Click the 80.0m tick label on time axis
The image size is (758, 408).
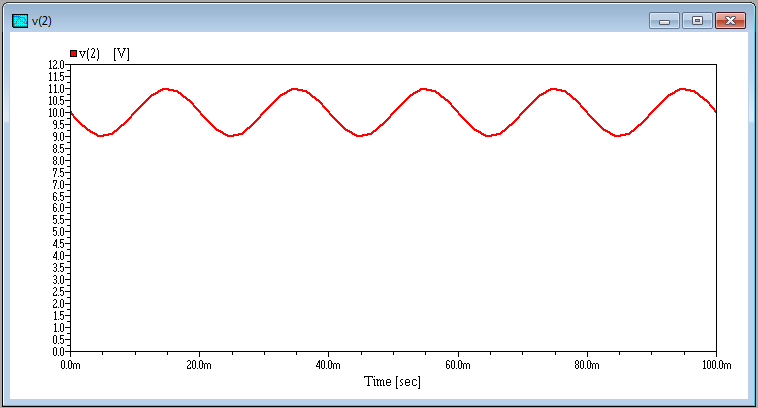coord(587,365)
